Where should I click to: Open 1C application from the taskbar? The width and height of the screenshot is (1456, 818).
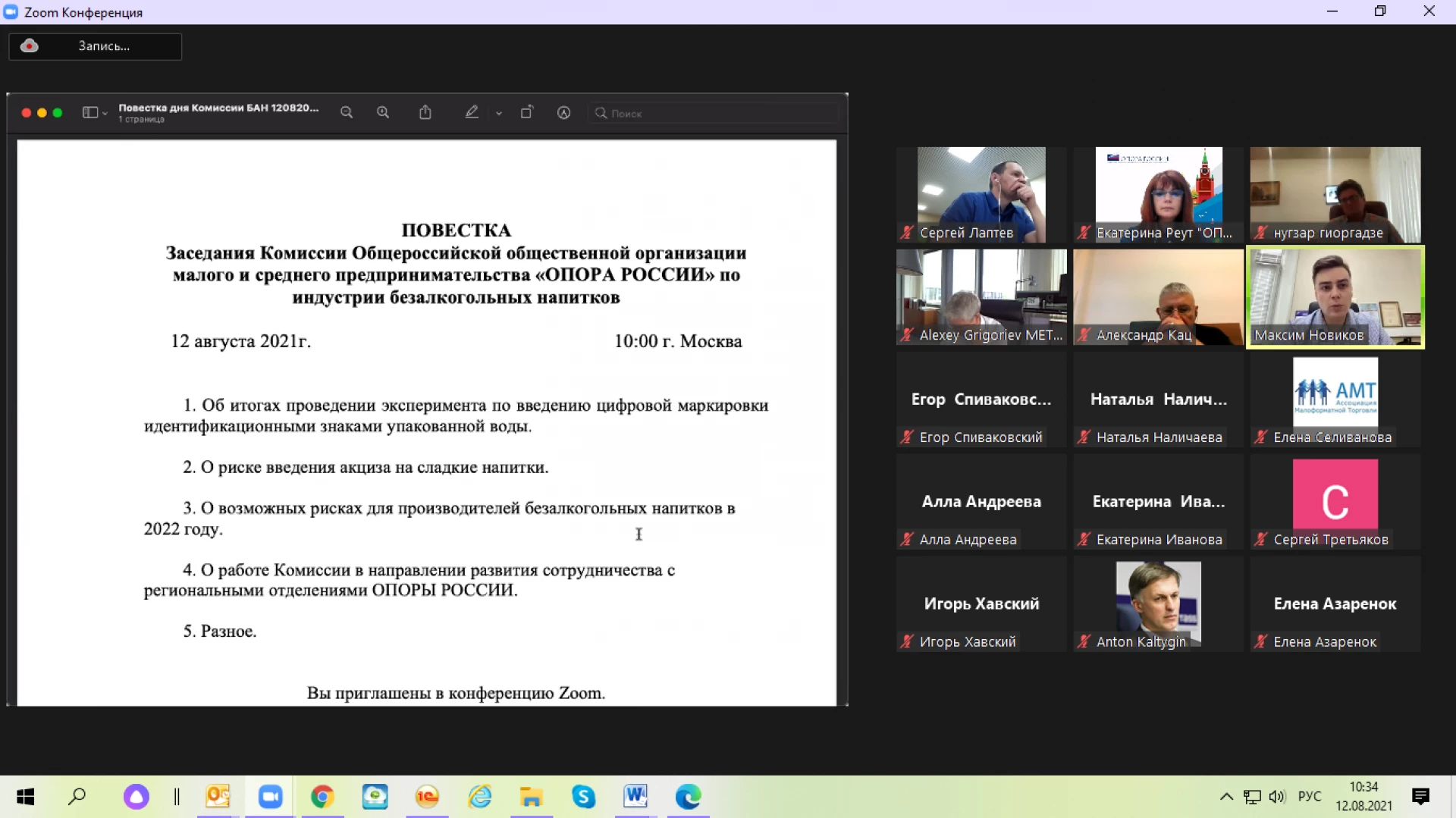pyautogui.click(x=427, y=797)
